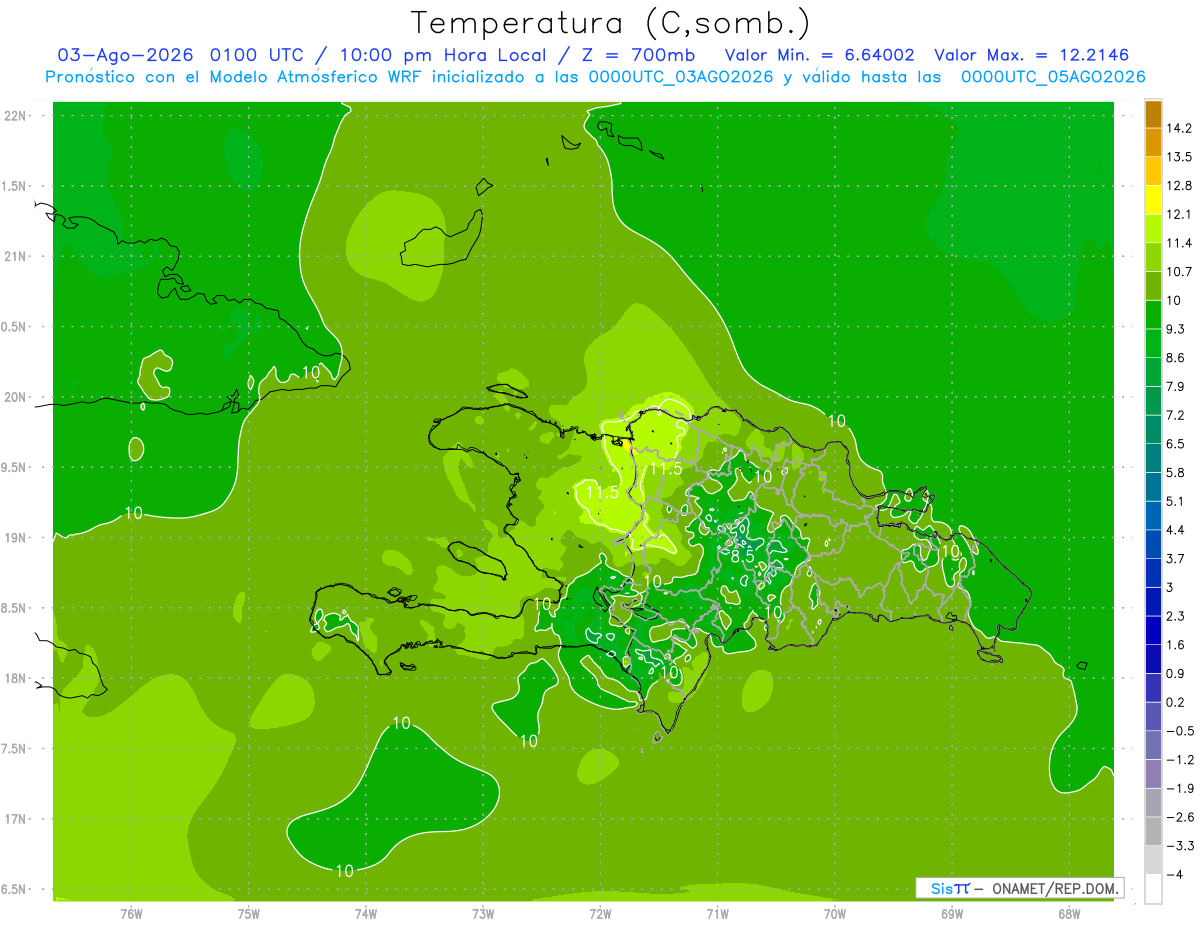Click the blue "Sisπ" logo text

[x=949, y=888]
